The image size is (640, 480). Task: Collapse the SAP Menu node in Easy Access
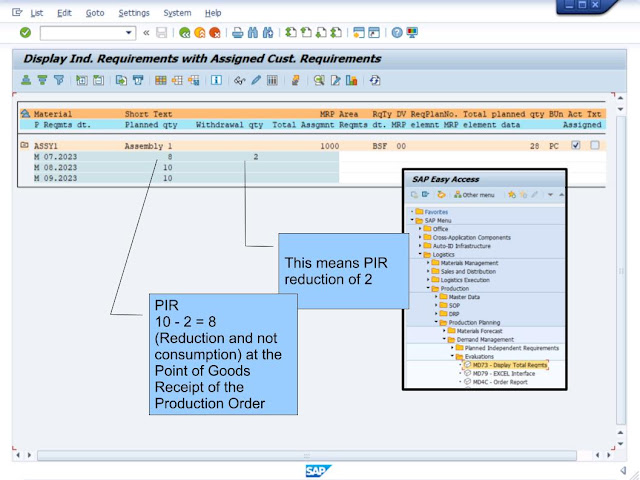412,220
